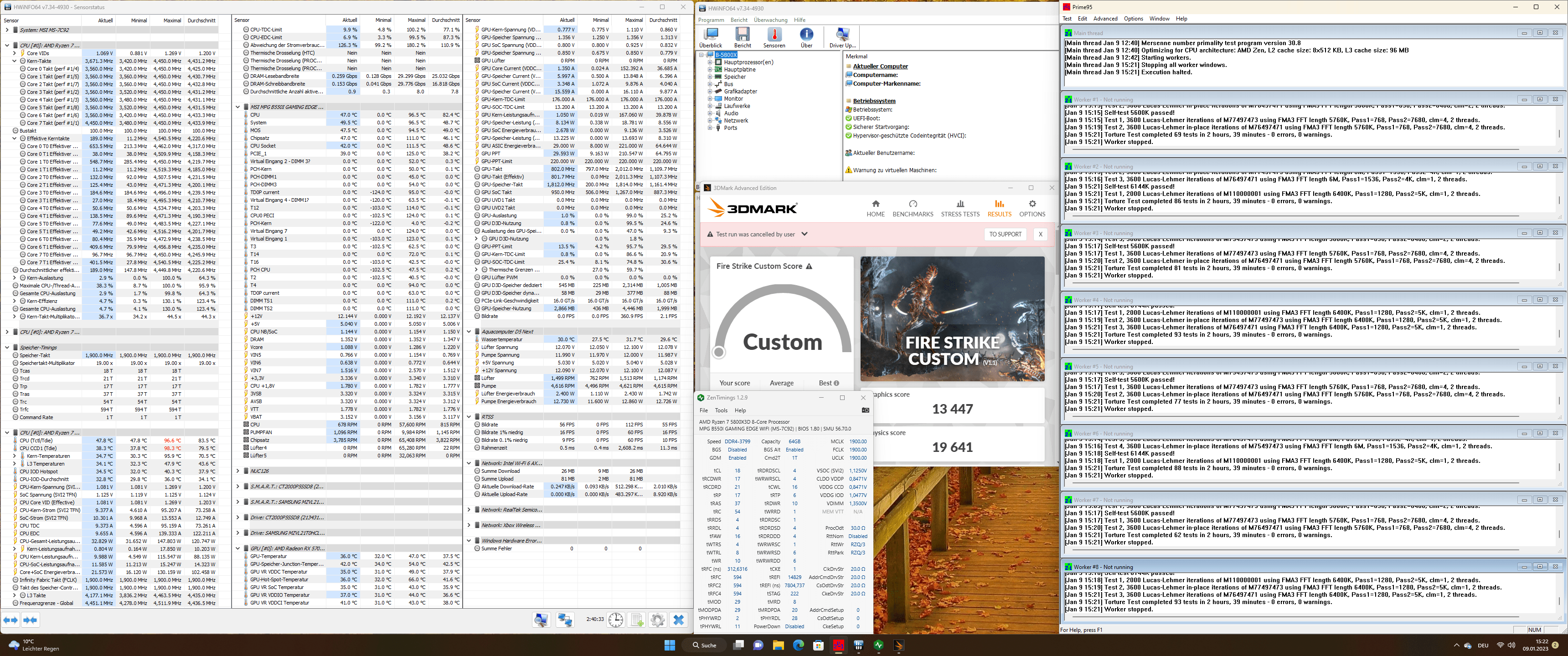The width and height of the screenshot is (1568, 656).
Task: Collapse the Aquacomputer D5 Next group
Action: tap(469, 332)
